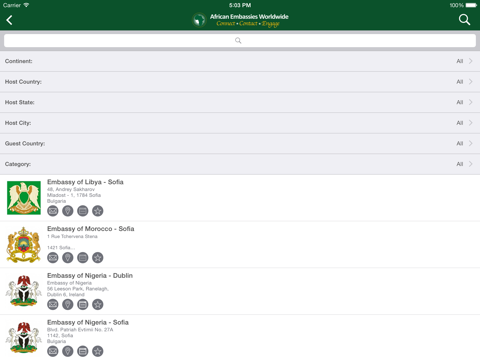Go back using the header back arrow

click(9, 20)
